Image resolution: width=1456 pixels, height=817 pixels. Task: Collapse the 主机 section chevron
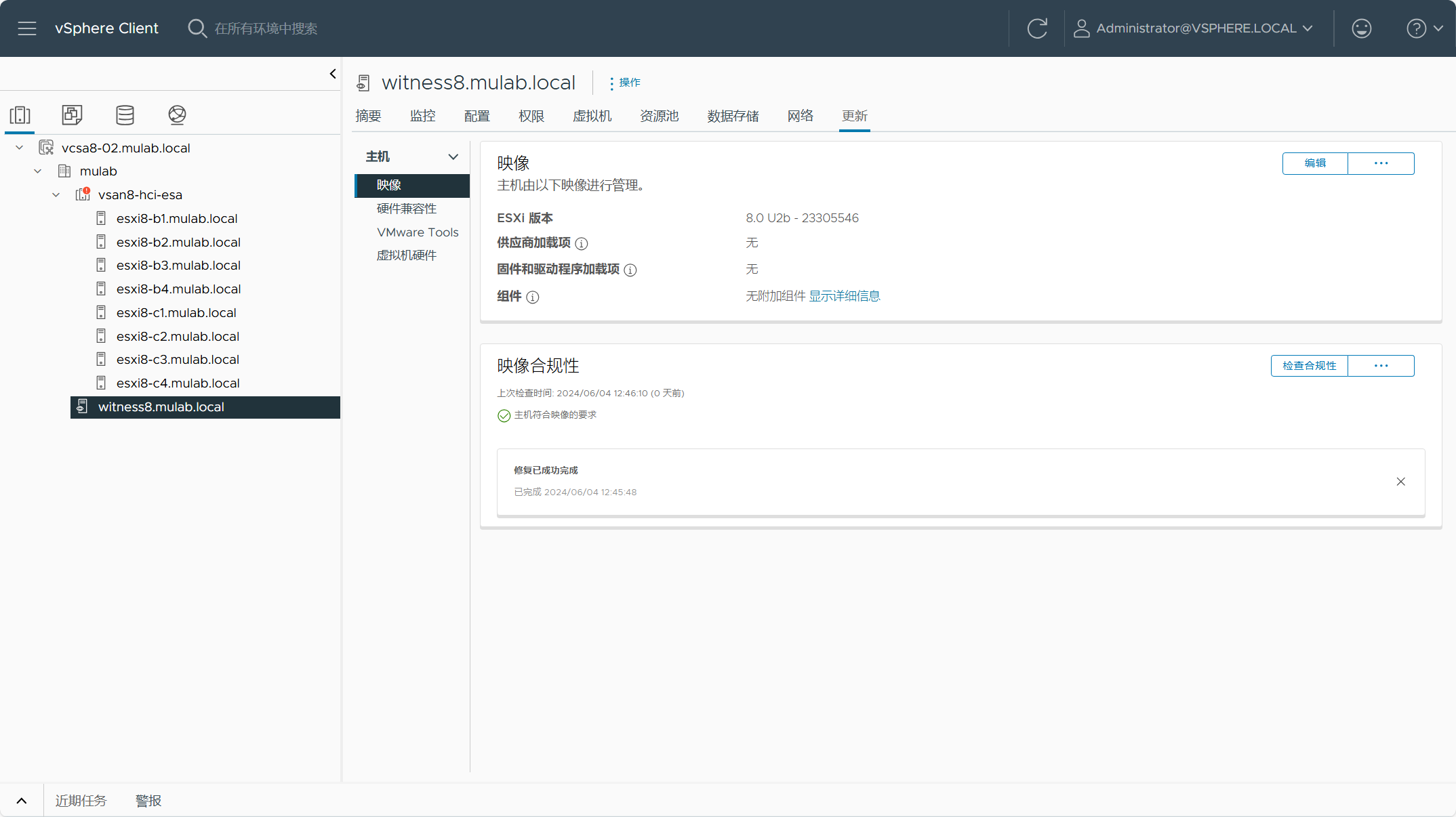click(x=453, y=156)
